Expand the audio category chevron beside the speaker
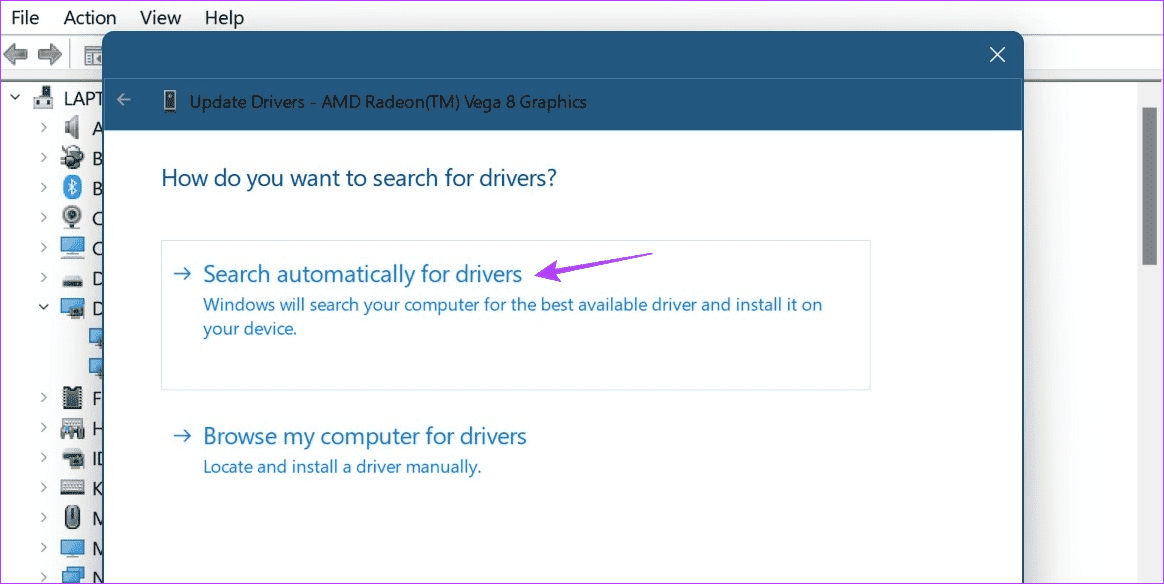This screenshot has height=584, width=1164. point(44,128)
